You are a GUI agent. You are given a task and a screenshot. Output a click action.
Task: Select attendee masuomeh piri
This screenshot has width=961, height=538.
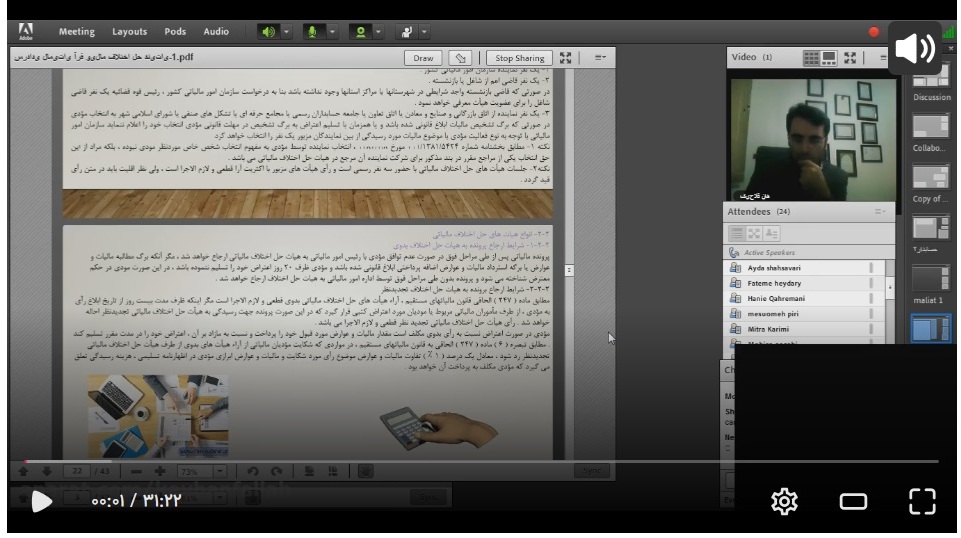[x=804, y=314]
